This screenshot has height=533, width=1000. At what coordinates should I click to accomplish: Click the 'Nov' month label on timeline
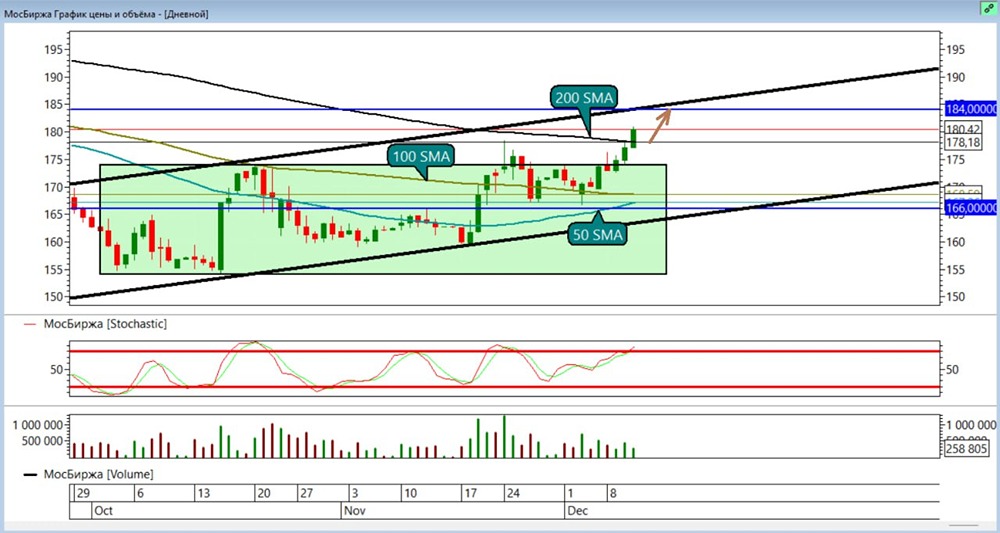[x=354, y=511]
